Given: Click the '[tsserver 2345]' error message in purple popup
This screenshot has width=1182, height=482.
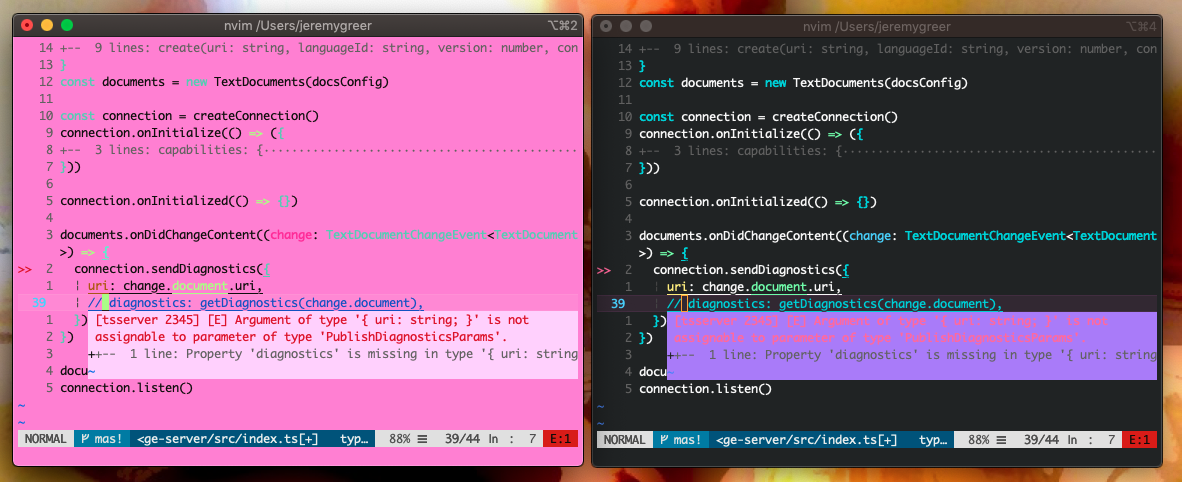Looking at the screenshot, I should 891,329.
